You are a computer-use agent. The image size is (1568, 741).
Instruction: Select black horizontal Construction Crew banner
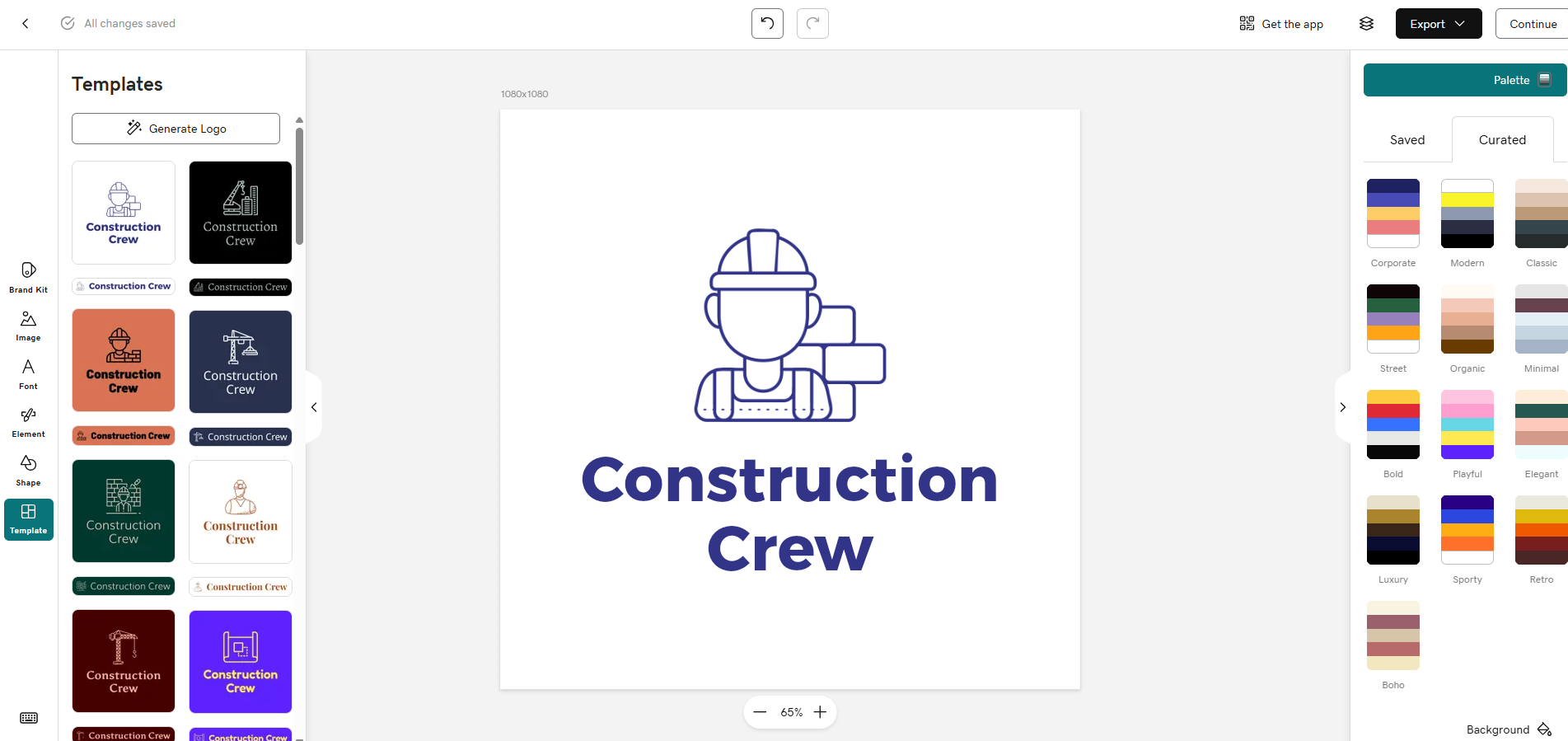pos(241,287)
